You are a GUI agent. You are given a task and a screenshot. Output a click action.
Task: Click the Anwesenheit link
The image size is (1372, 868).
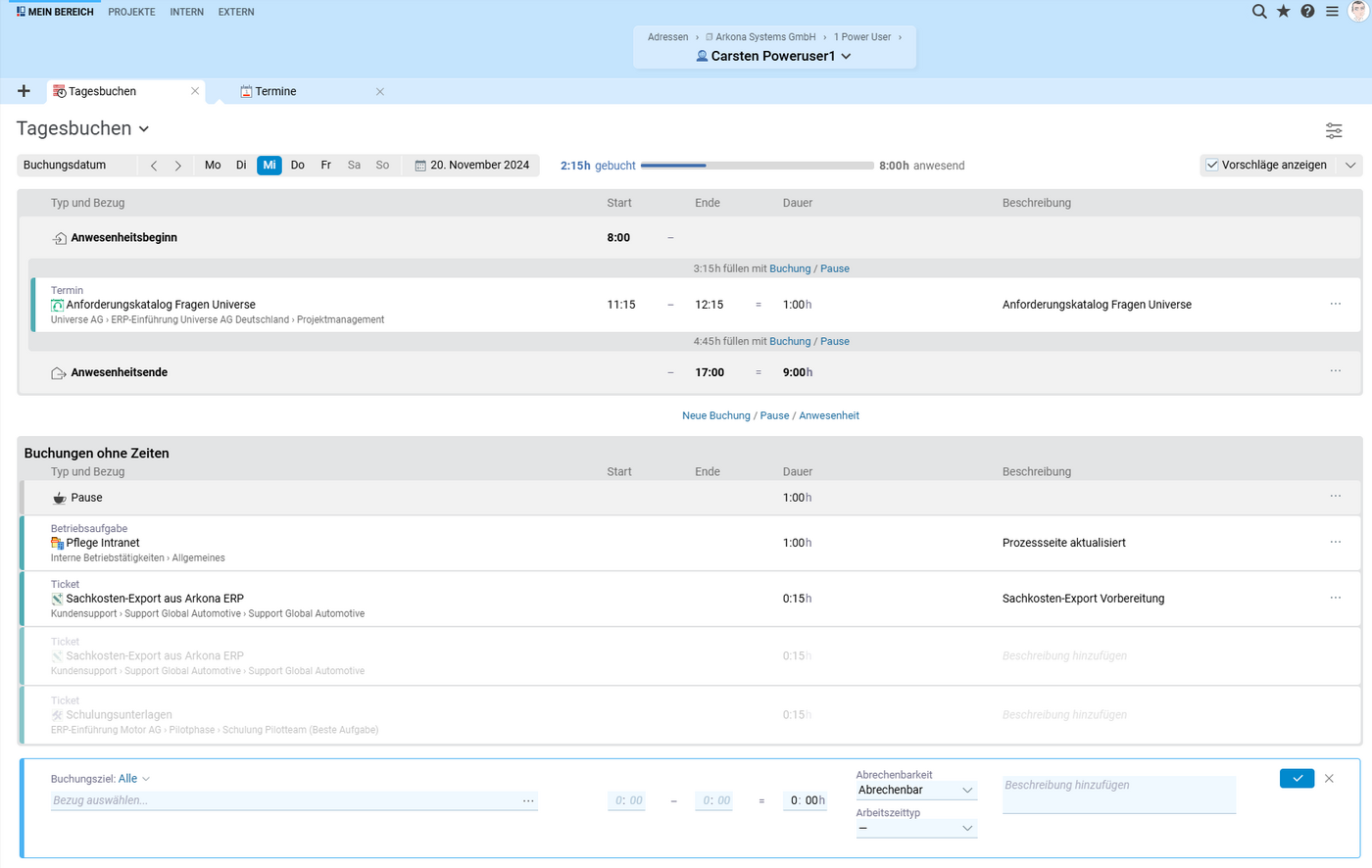coord(829,415)
